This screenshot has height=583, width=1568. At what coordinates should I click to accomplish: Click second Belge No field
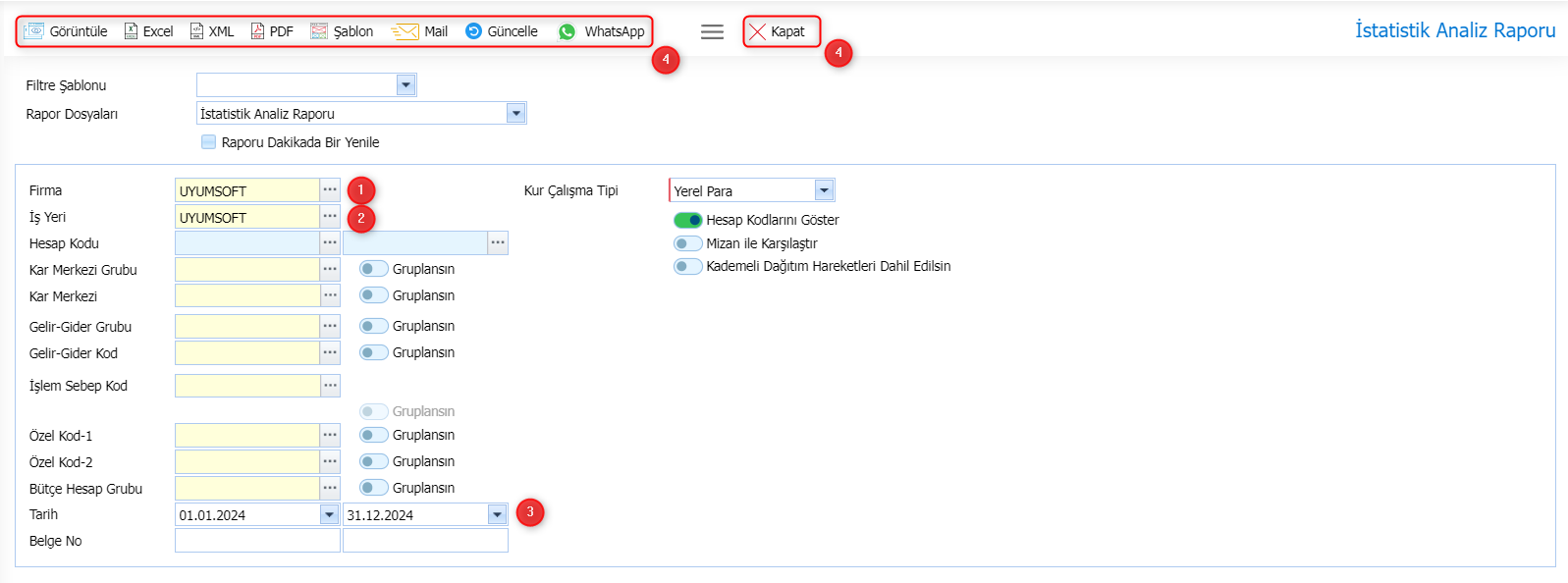pos(425,541)
